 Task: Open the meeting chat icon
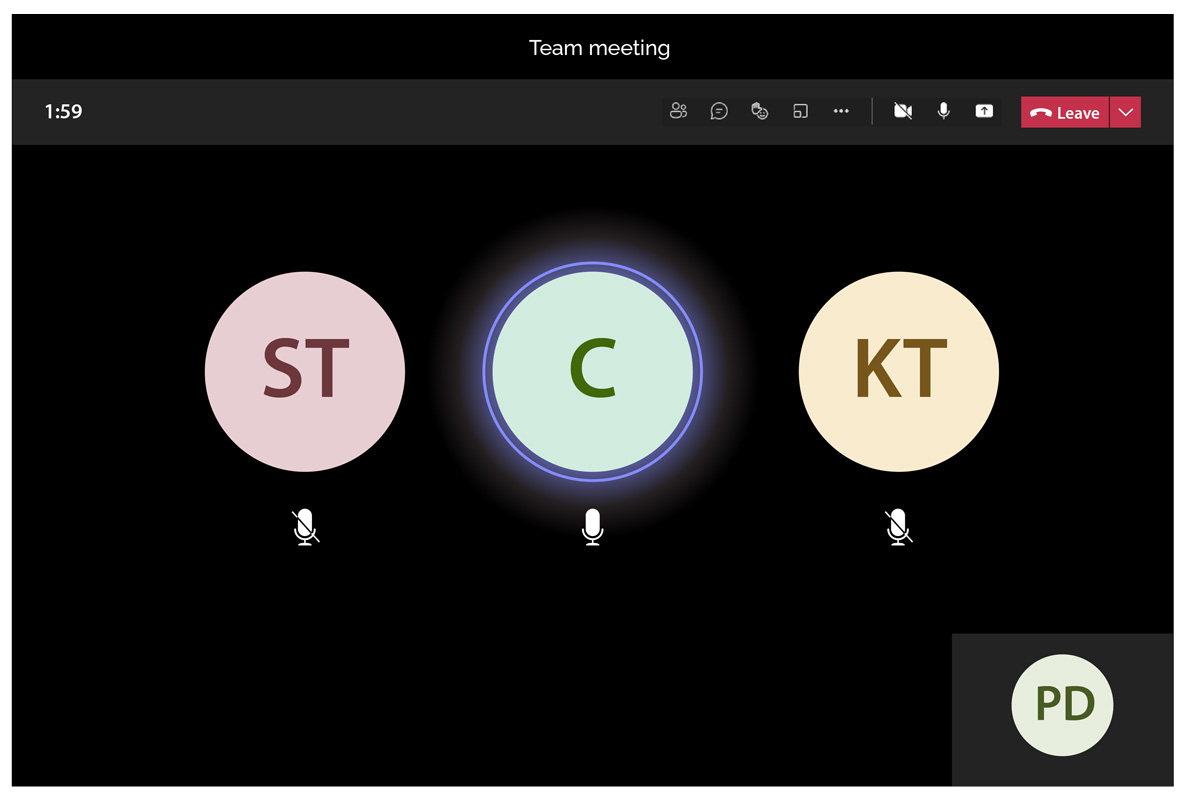[719, 111]
